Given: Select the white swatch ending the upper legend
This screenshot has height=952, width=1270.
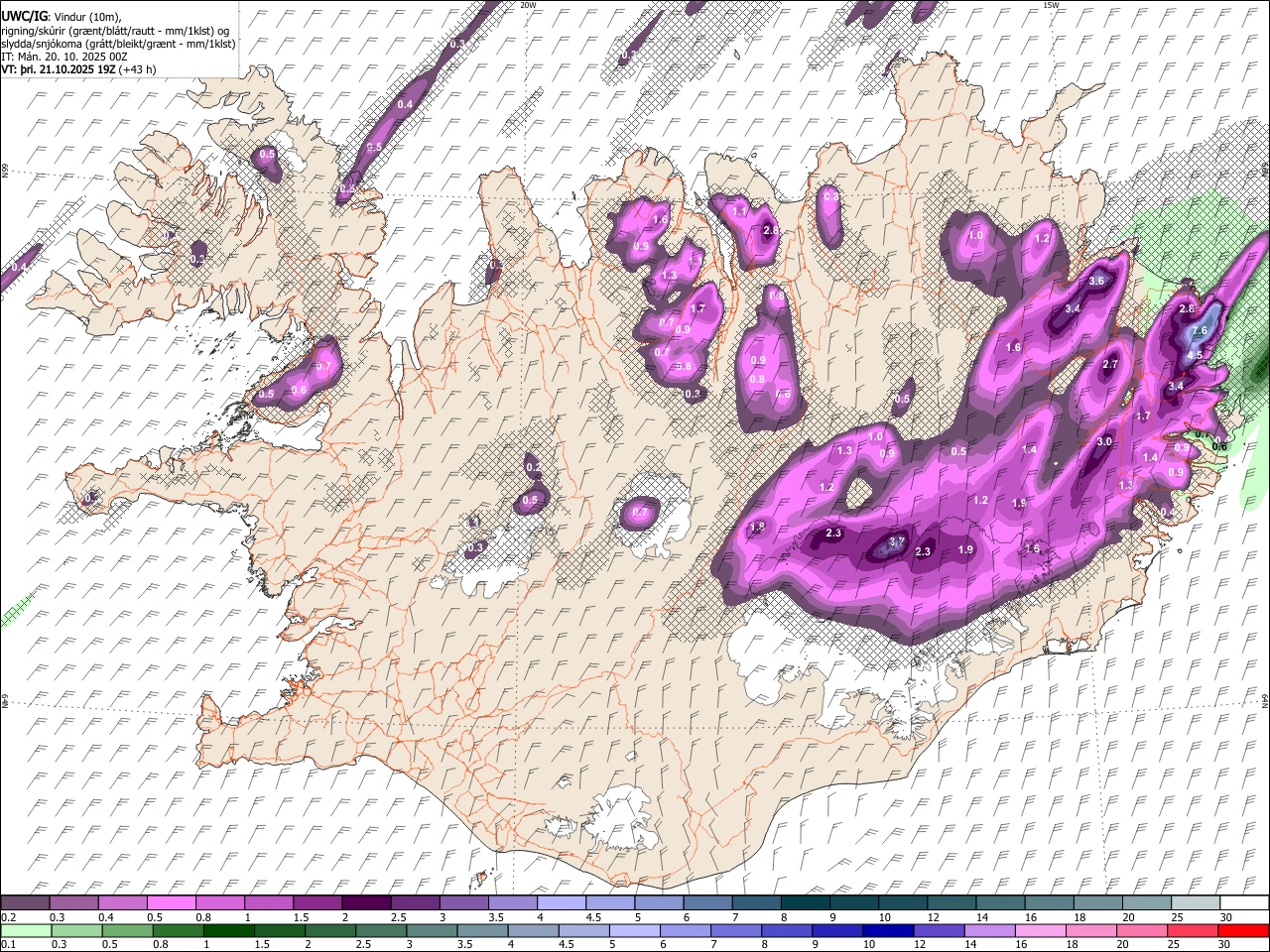Looking at the screenshot, I should (x=1244, y=902).
